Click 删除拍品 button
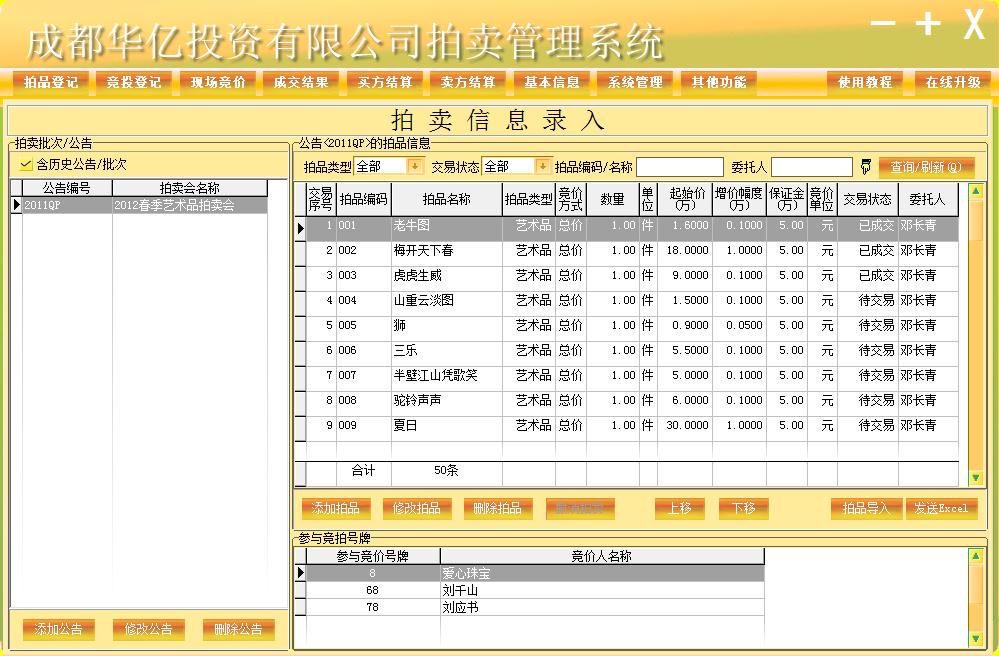 (x=498, y=508)
